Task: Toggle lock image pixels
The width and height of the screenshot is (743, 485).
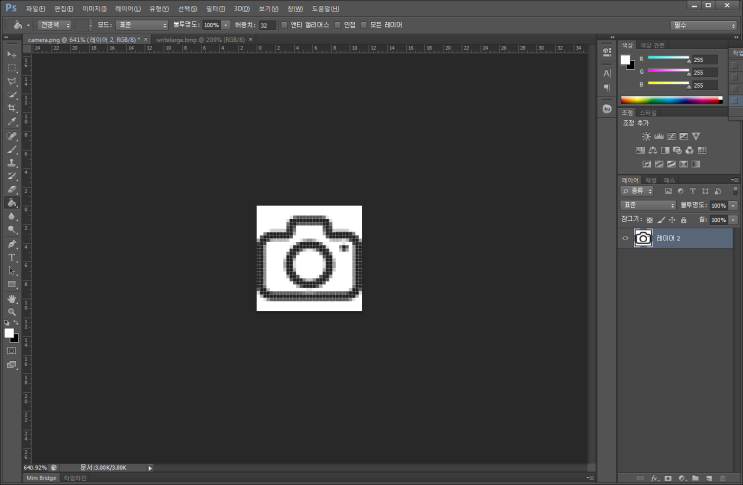Action: (661, 220)
